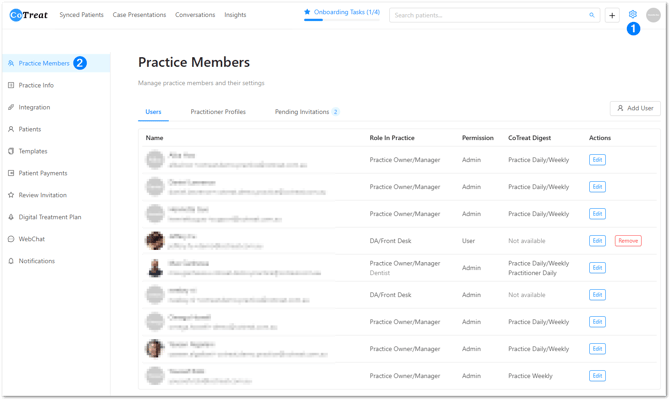
Task: Click the CoTreat logo
Action: [29, 15]
